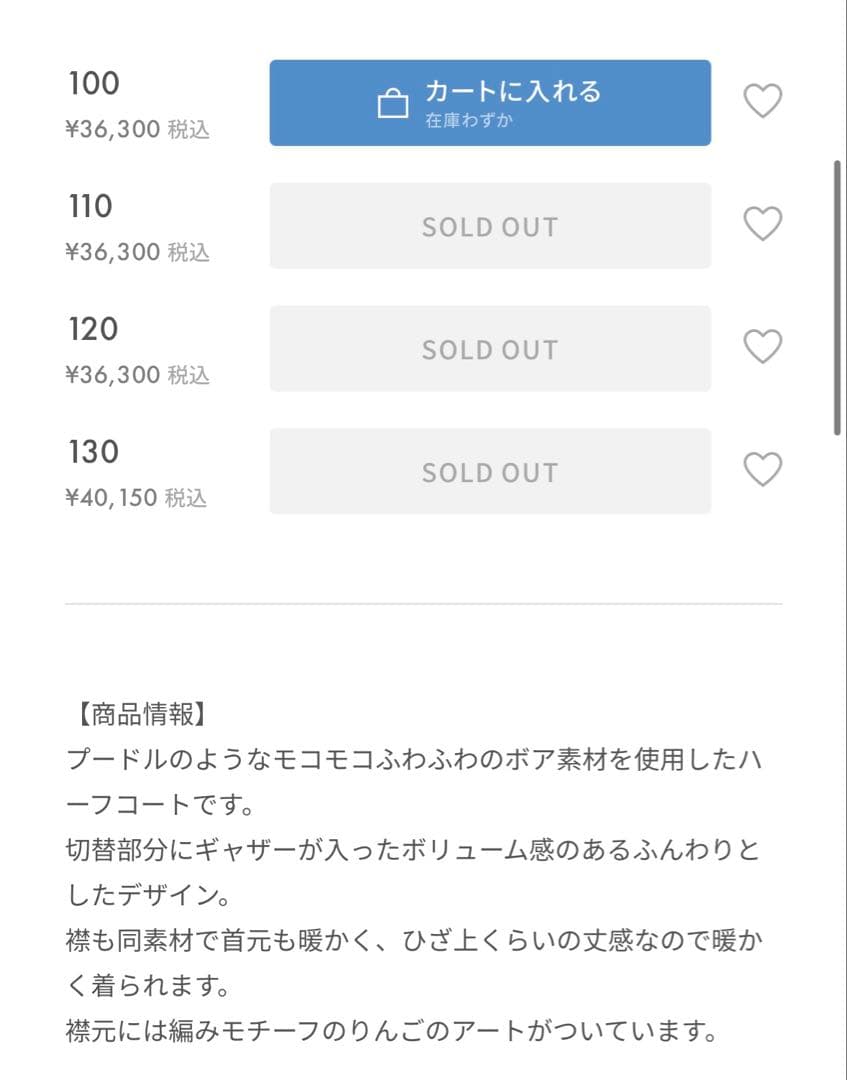Click the shopping bag icon in cart button
Image resolution: width=847 pixels, height=1080 pixels.
tap(393, 103)
